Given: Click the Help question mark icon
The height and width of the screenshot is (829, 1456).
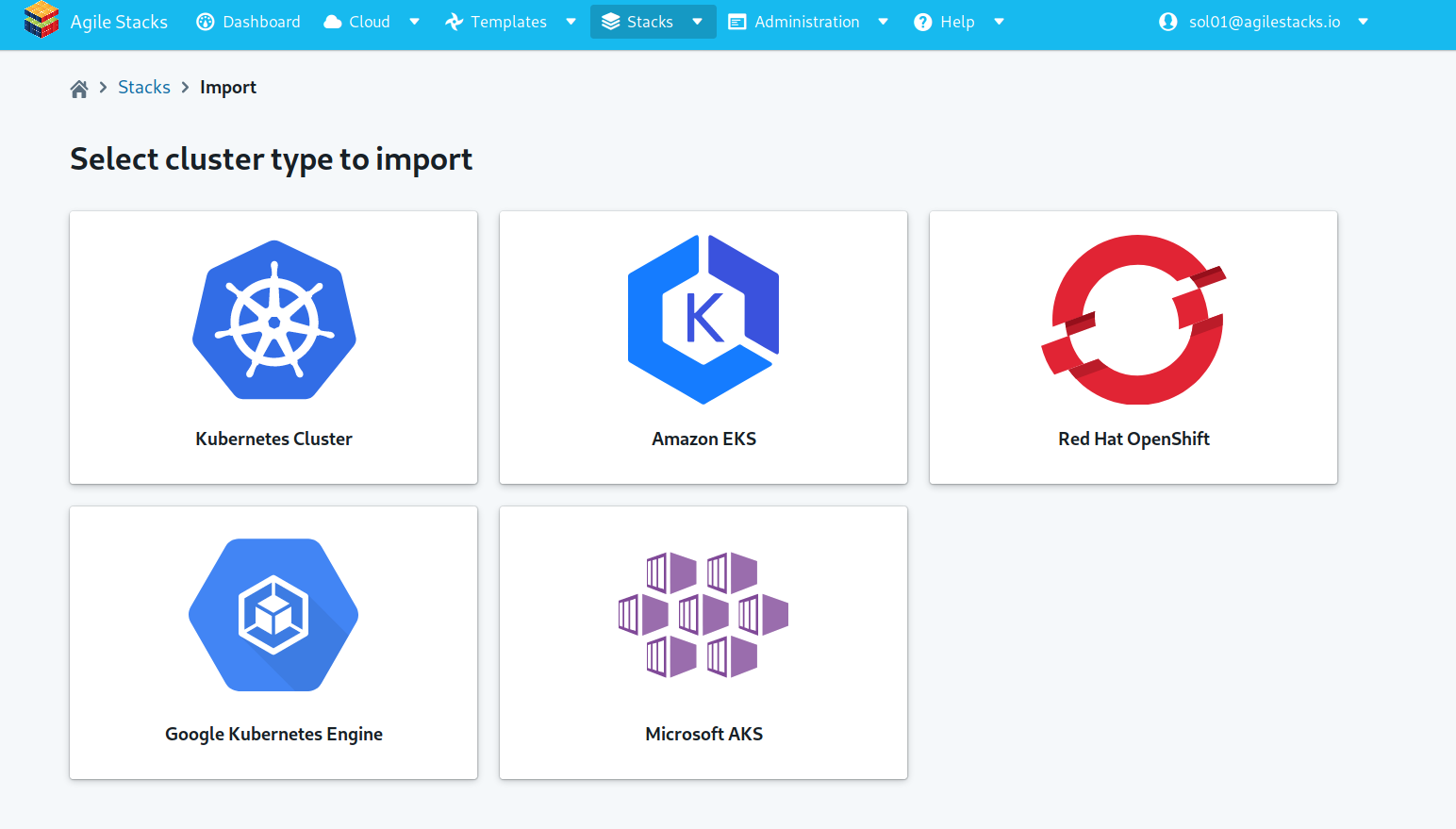Looking at the screenshot, I should [x=923, y=22].
